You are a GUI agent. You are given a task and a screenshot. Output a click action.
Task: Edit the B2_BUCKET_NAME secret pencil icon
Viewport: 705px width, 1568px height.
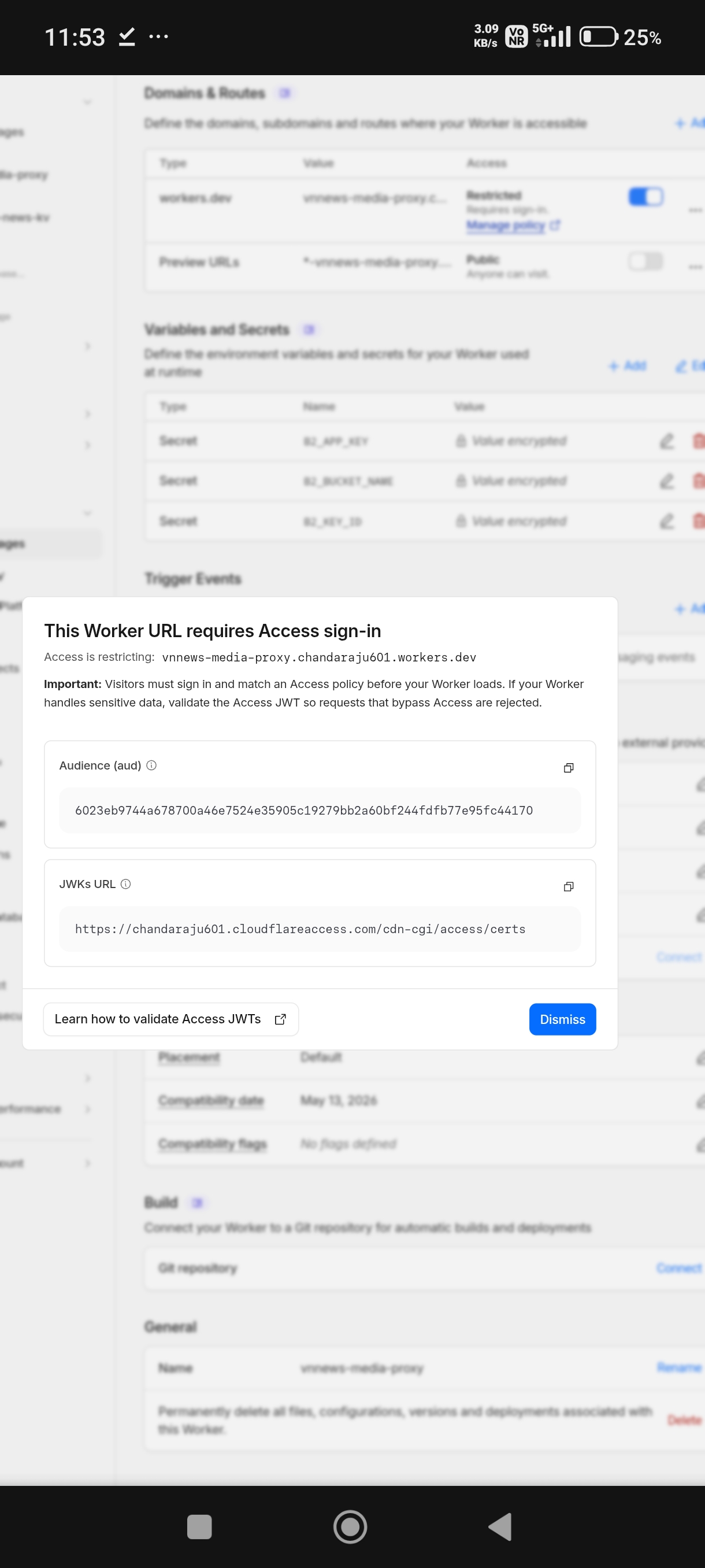point(667,481)
